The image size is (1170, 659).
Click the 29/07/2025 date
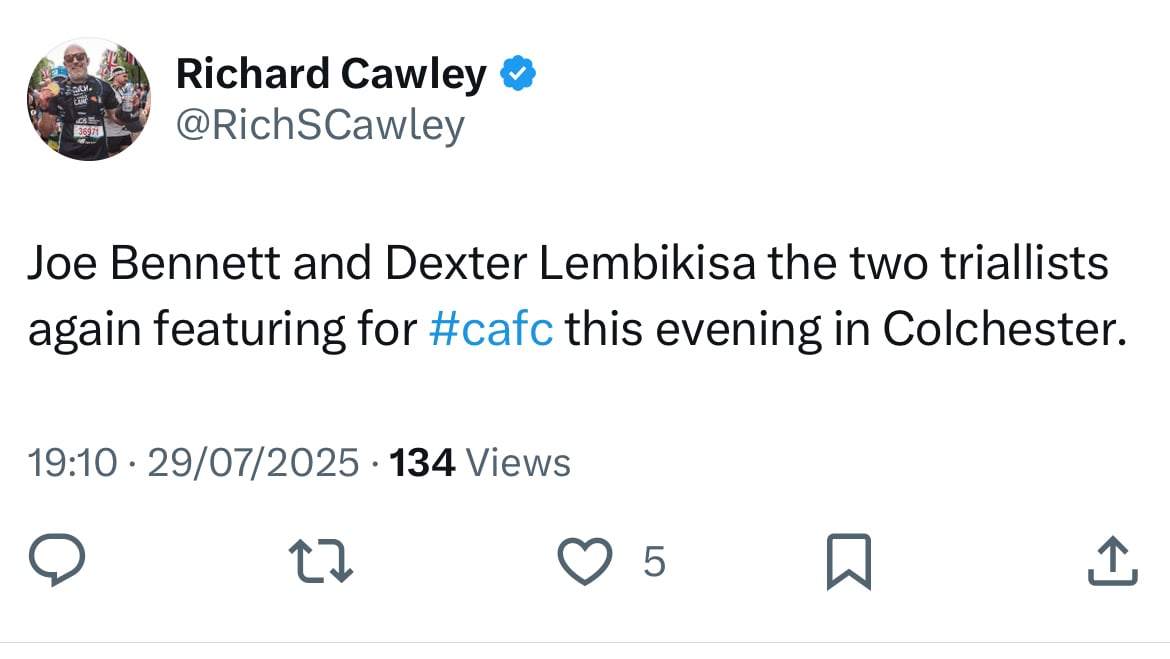click(253, 463)
